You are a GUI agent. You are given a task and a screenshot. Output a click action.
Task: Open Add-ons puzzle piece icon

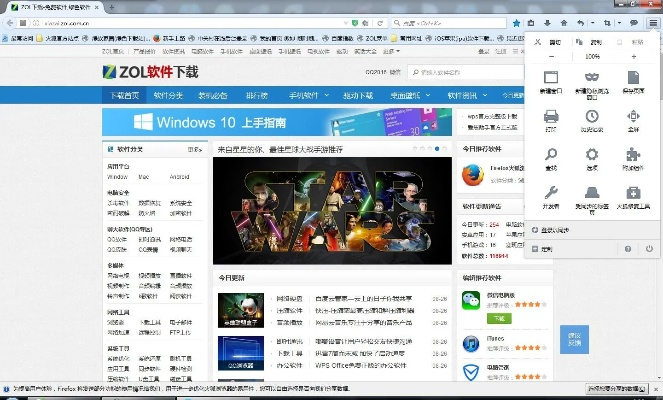(x=634, y=155)
